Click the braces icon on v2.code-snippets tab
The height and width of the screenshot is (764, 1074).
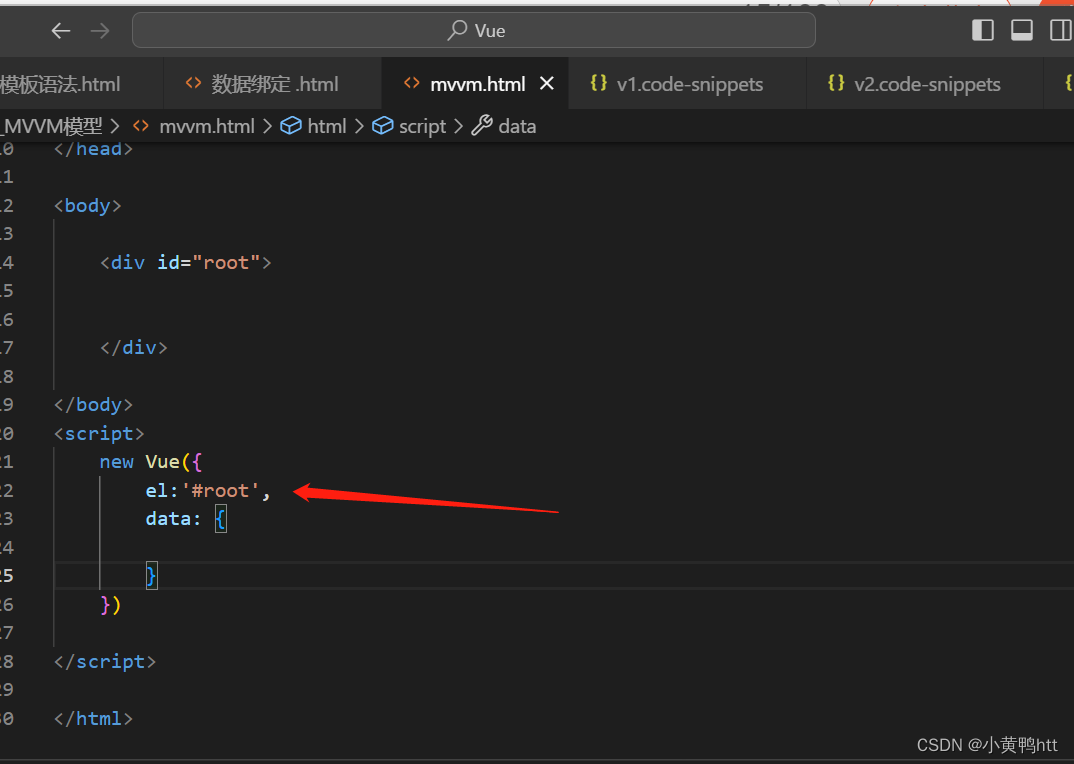pos(836,83)
